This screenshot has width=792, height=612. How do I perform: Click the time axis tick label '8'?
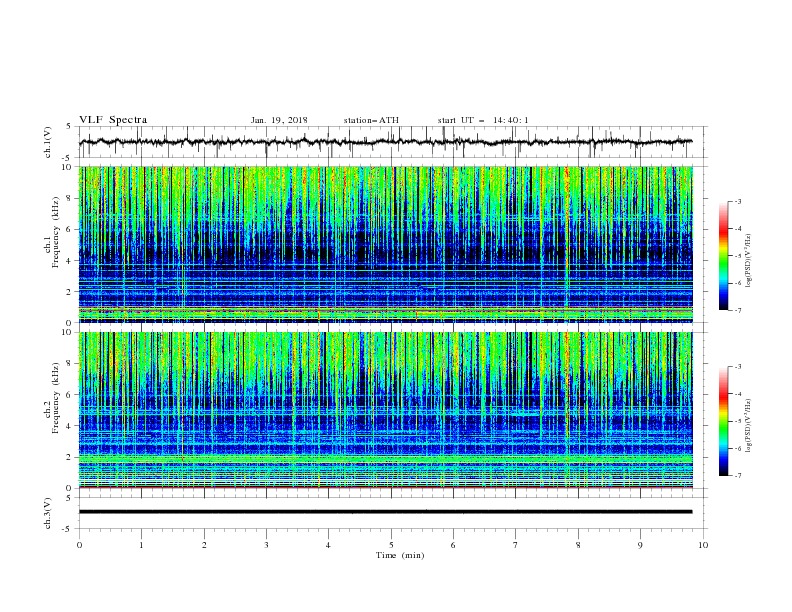point(578,545)
